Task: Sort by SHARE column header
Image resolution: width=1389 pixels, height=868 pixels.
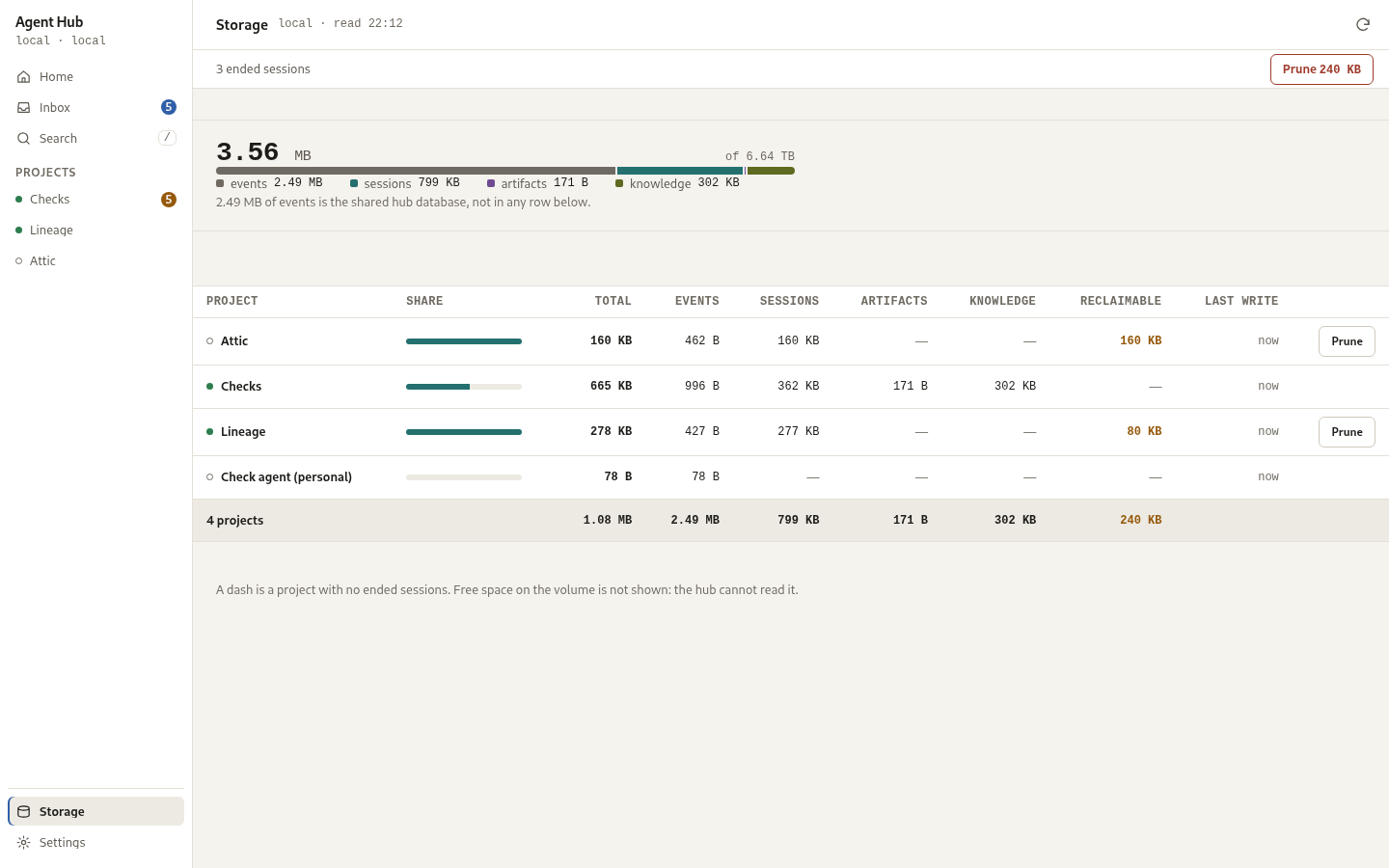Action: (x=424, y=302)
